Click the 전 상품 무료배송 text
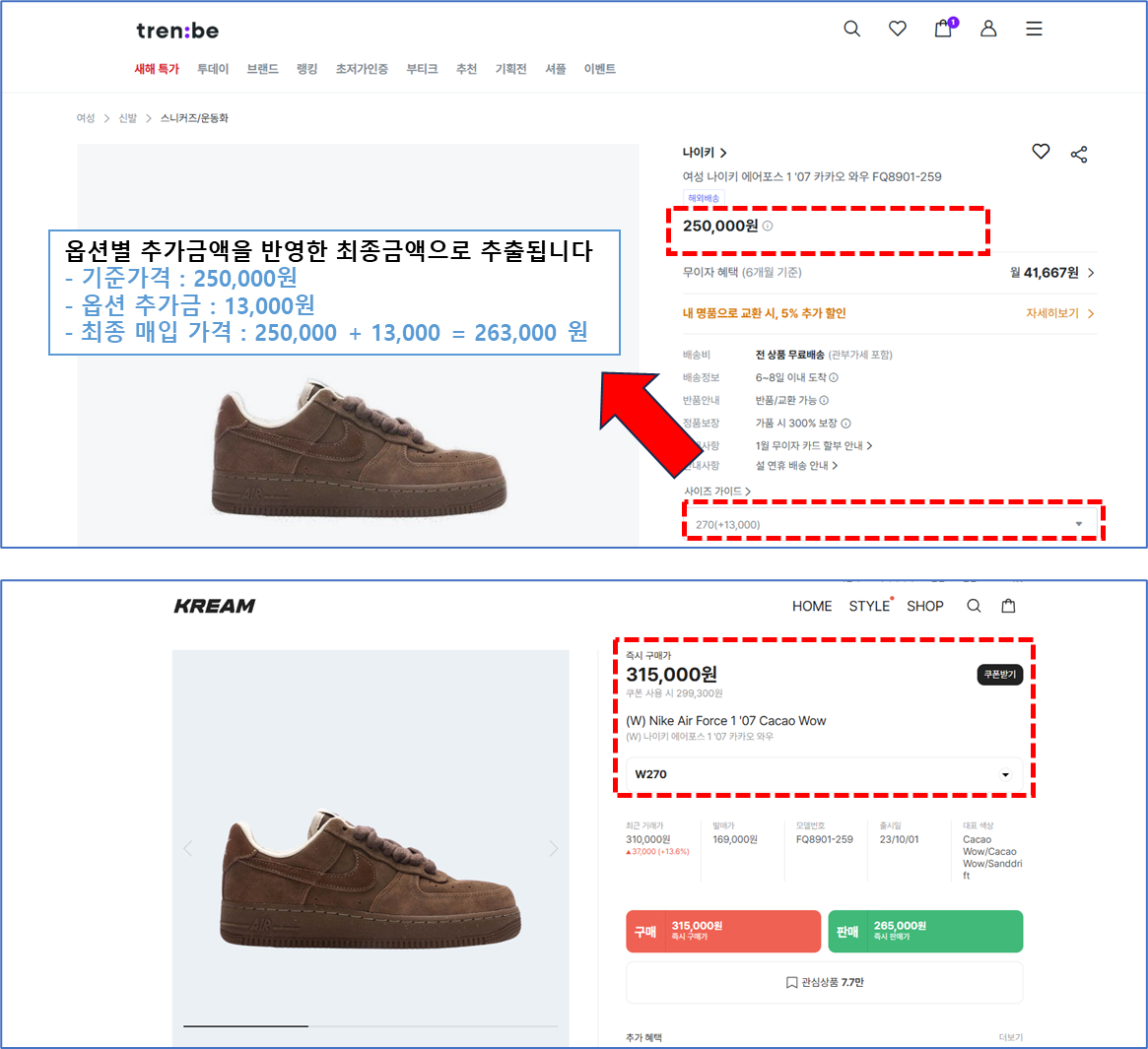Screen dimensions: 1148x1049 pos(790,355)
